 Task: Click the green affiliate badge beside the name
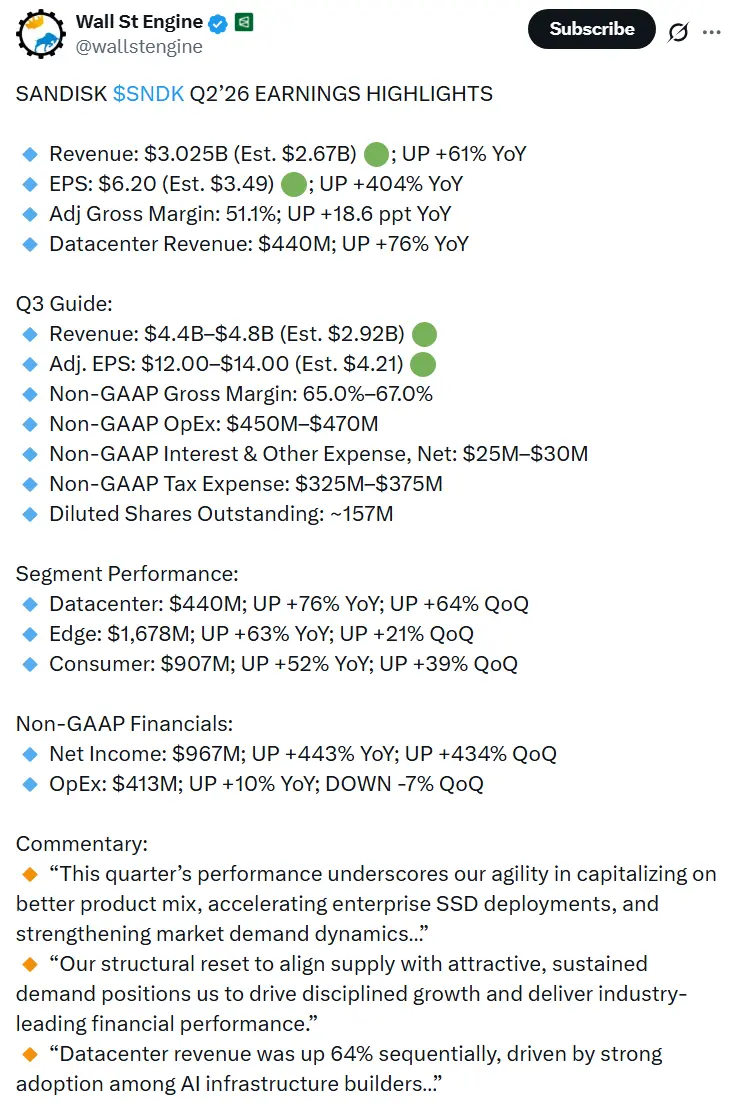point(244,21)
